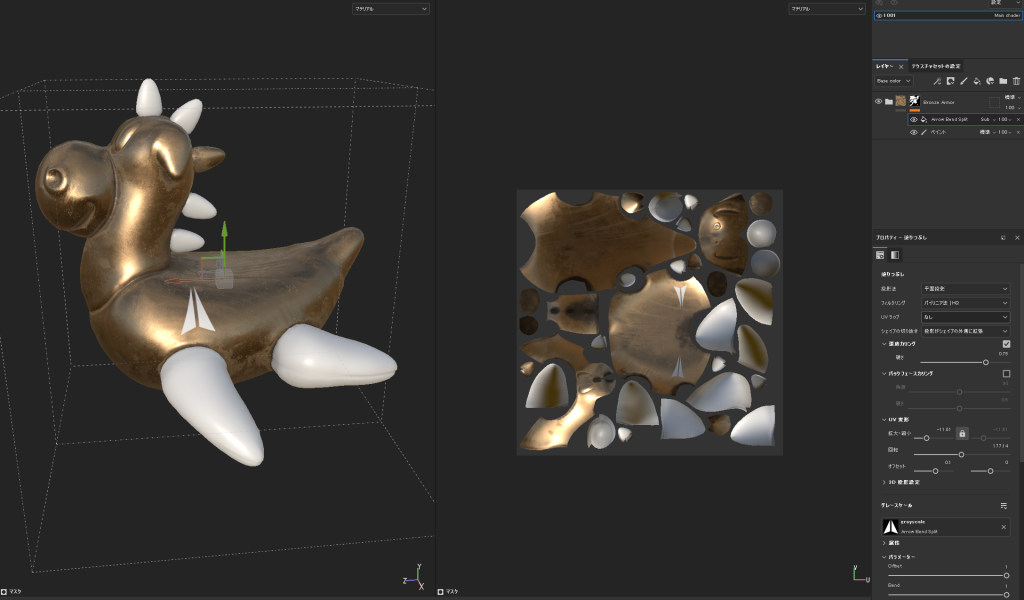This screenshot has height=600, width=1024.
Task: Open the add effect magic wand menu
Action: [937, 81]
